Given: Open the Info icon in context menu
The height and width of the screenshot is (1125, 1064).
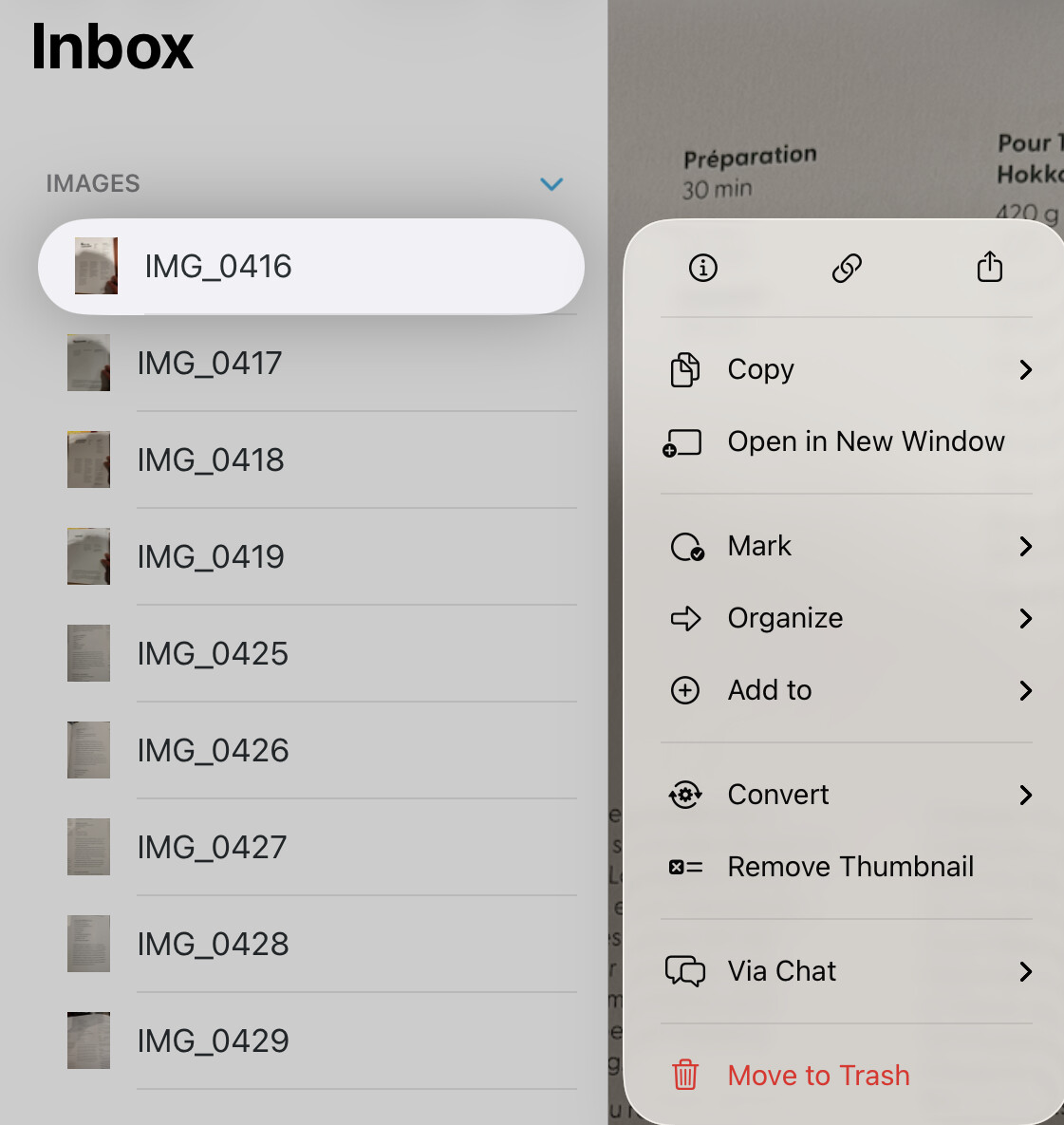Looking at the screenshot, I should coord(703,268).
